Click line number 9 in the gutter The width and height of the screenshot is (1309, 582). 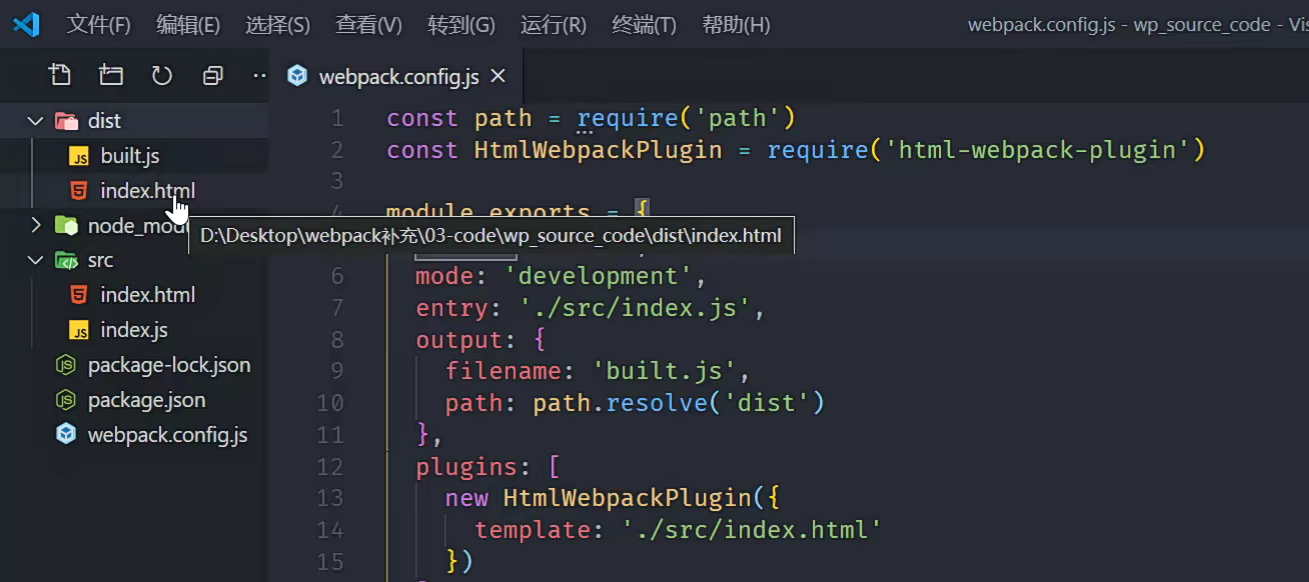(337, 371)
